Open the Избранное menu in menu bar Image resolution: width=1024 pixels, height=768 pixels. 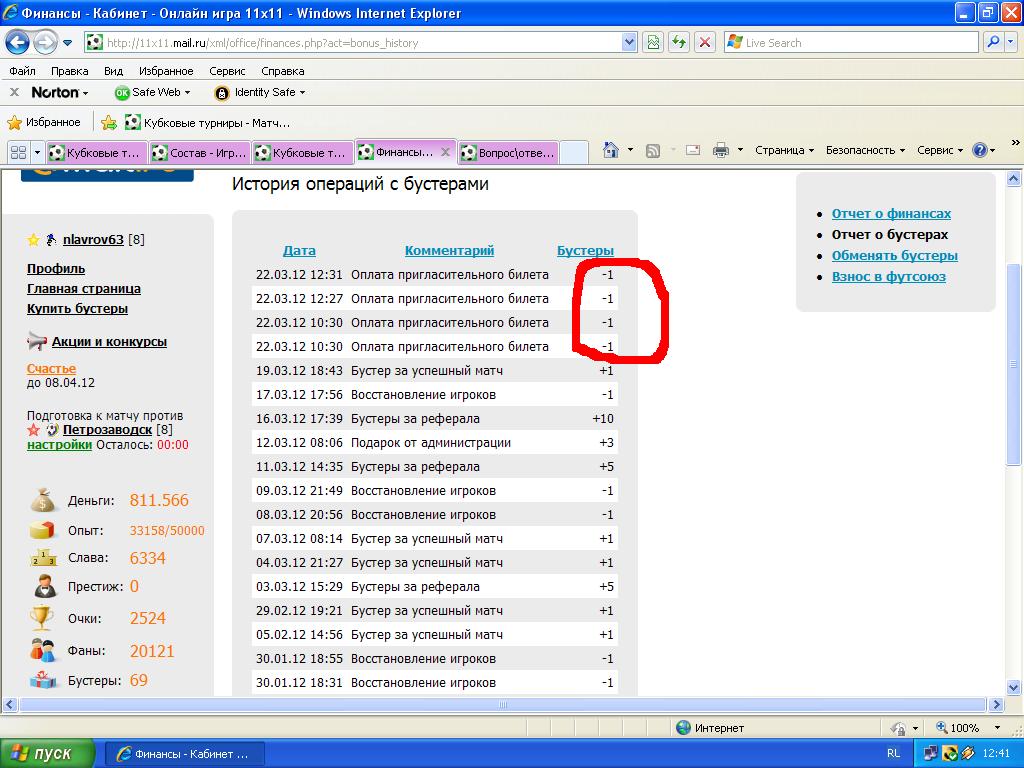(x=166, y=71)
